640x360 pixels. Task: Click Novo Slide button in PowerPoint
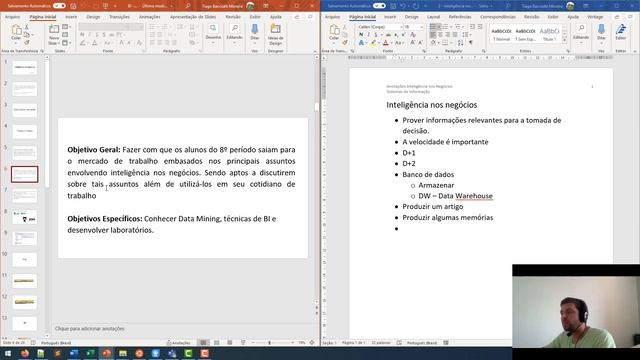click(54, 35)
